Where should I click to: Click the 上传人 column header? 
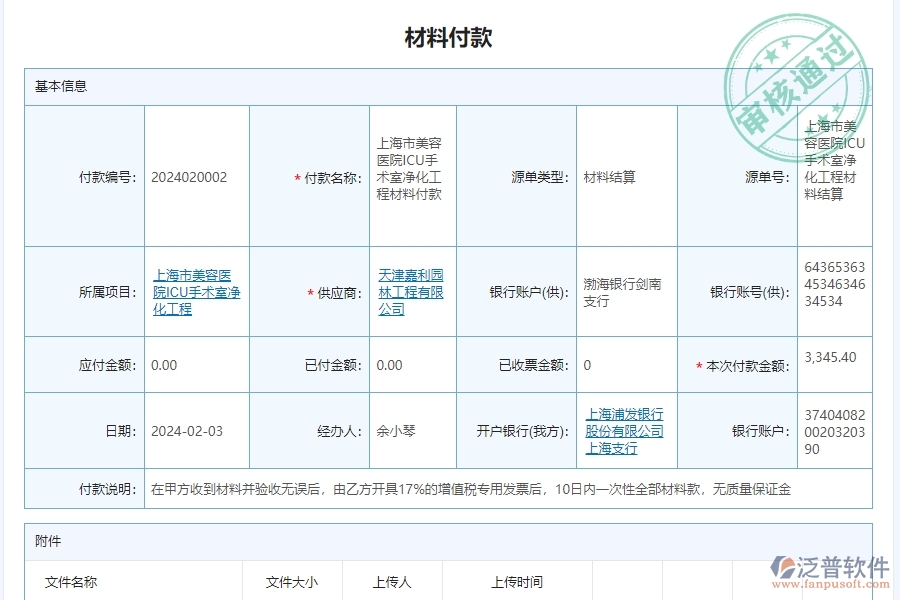coord(391,582)
